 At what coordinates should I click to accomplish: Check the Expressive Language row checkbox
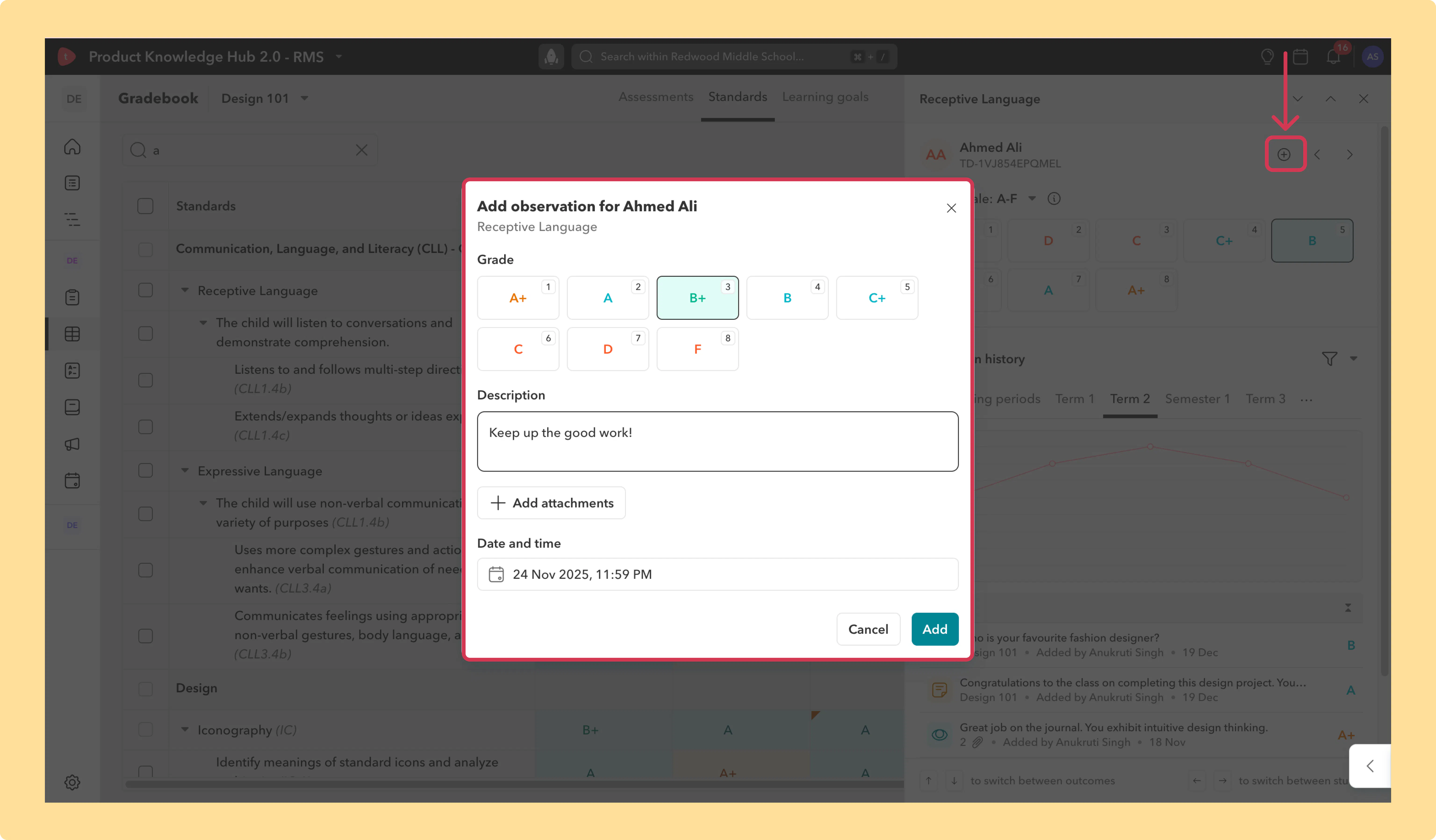pyautogui.click(x=145, y=470)
